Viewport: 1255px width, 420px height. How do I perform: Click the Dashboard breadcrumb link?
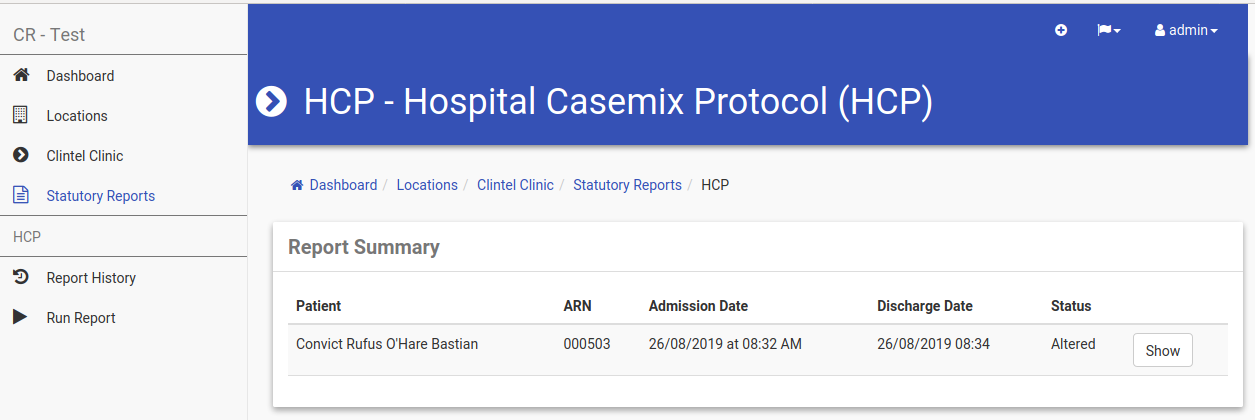pos(343,185)
